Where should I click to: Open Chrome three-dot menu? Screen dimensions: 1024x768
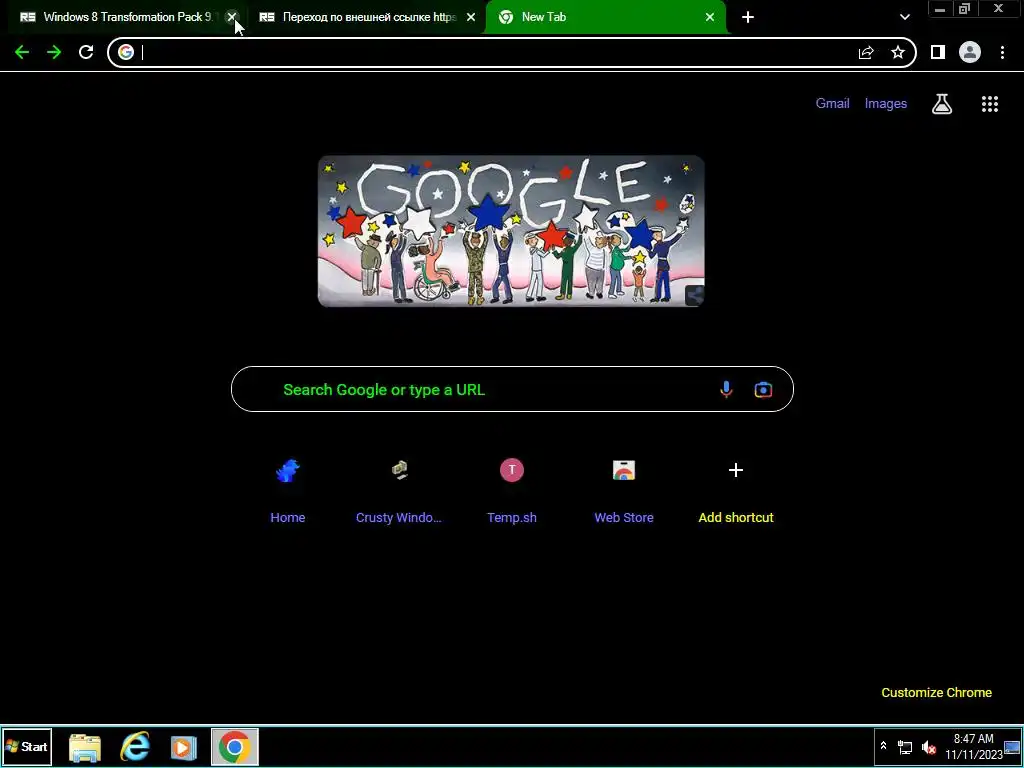1002,52
